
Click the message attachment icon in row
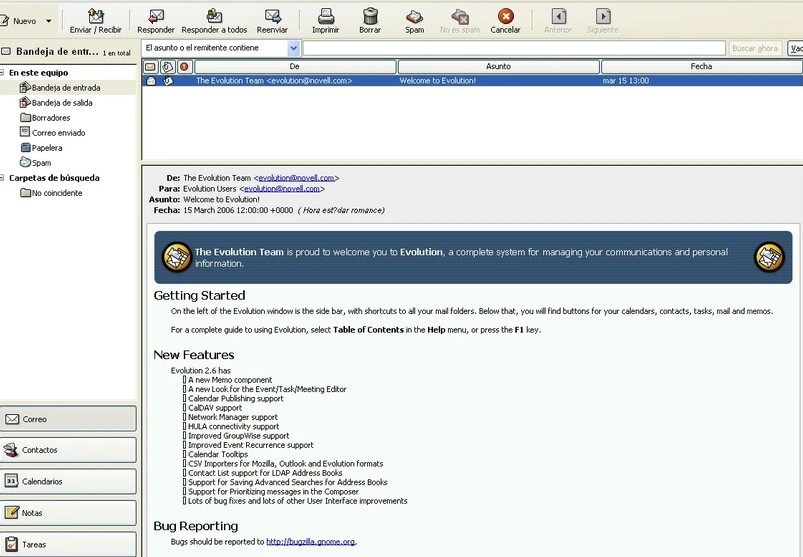(x=168, y=80)
